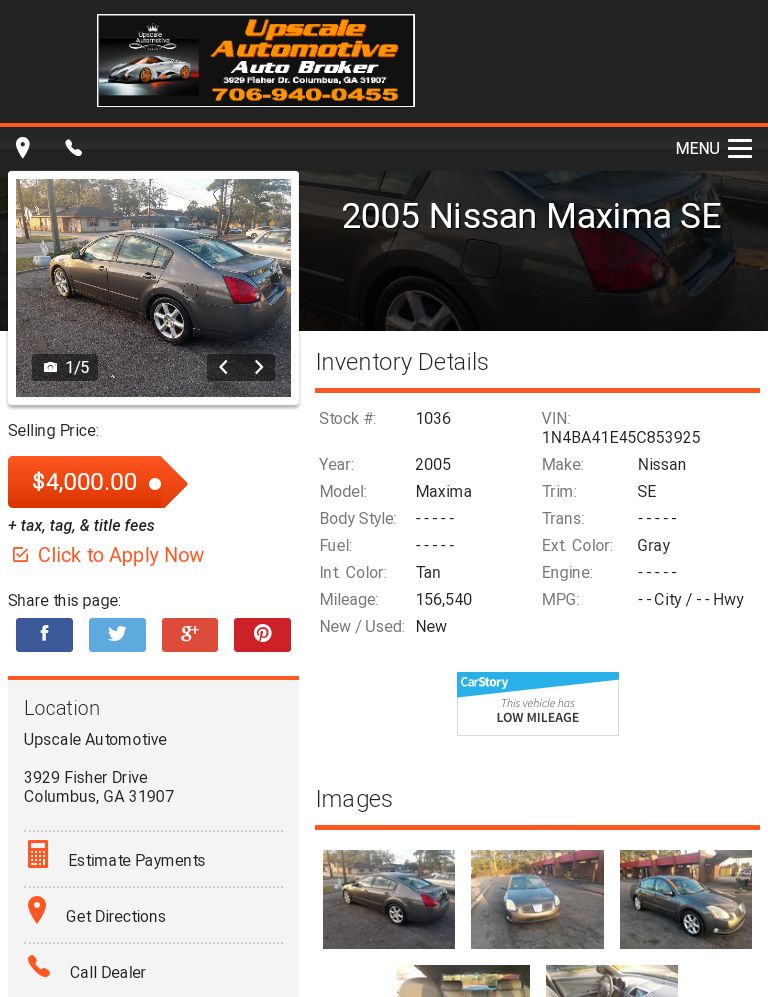Screen dimensions: 768x997
Task: Open first thumbnail of rear side view
Action: point(389,899)
